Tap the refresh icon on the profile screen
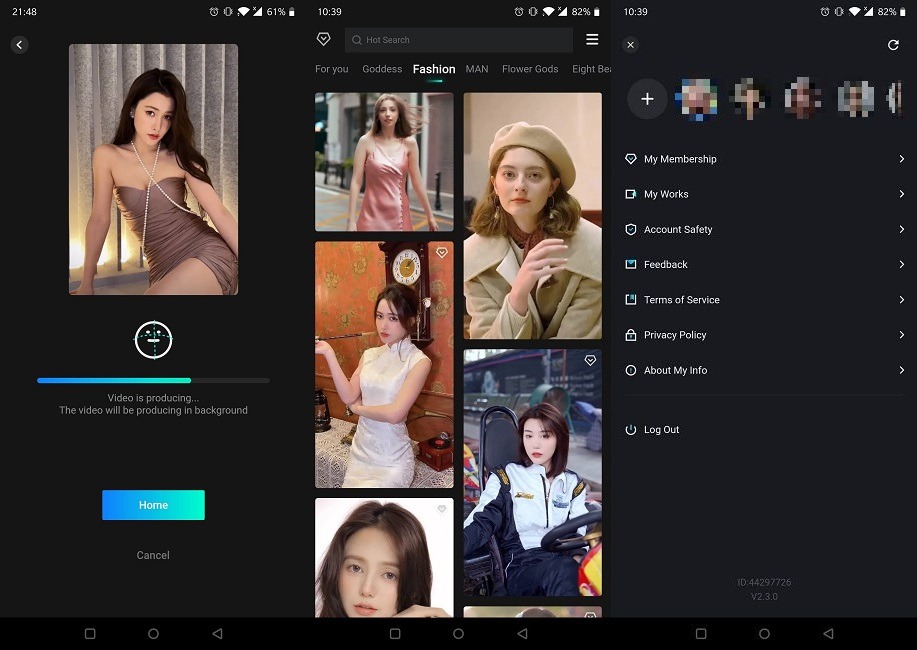The width and height of the screenshot is (917, 650). tap(893, 44)
